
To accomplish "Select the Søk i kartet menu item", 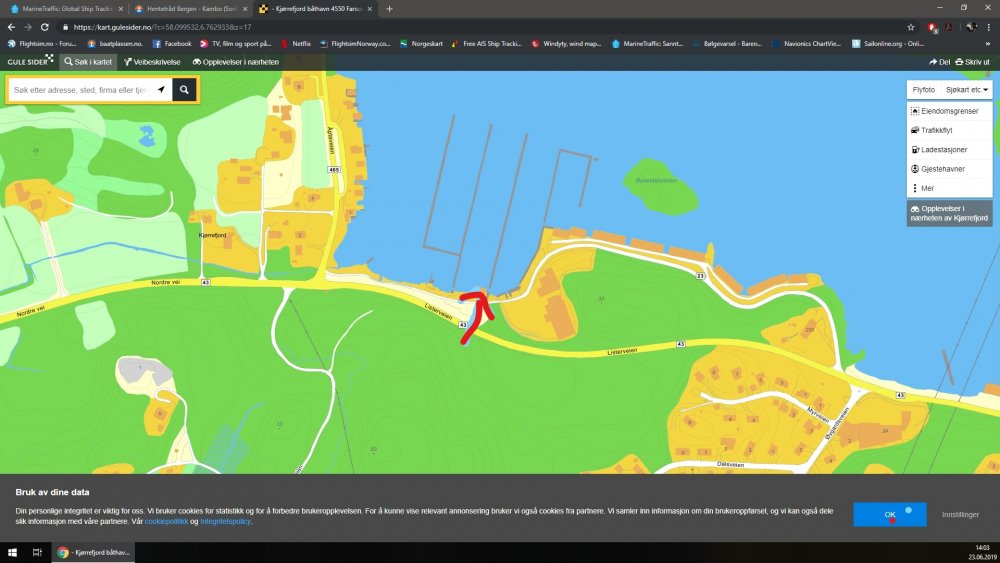I will pos(88,62).
